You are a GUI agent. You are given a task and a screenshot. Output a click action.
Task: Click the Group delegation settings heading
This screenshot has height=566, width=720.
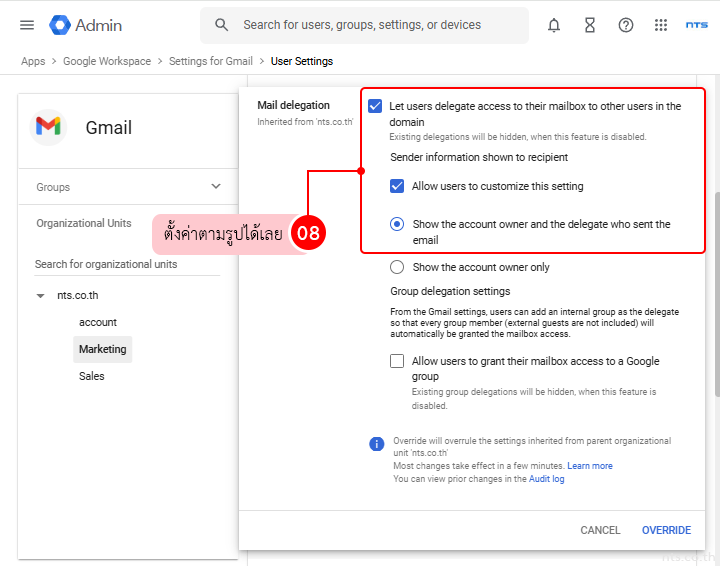[x=450, y=291]
